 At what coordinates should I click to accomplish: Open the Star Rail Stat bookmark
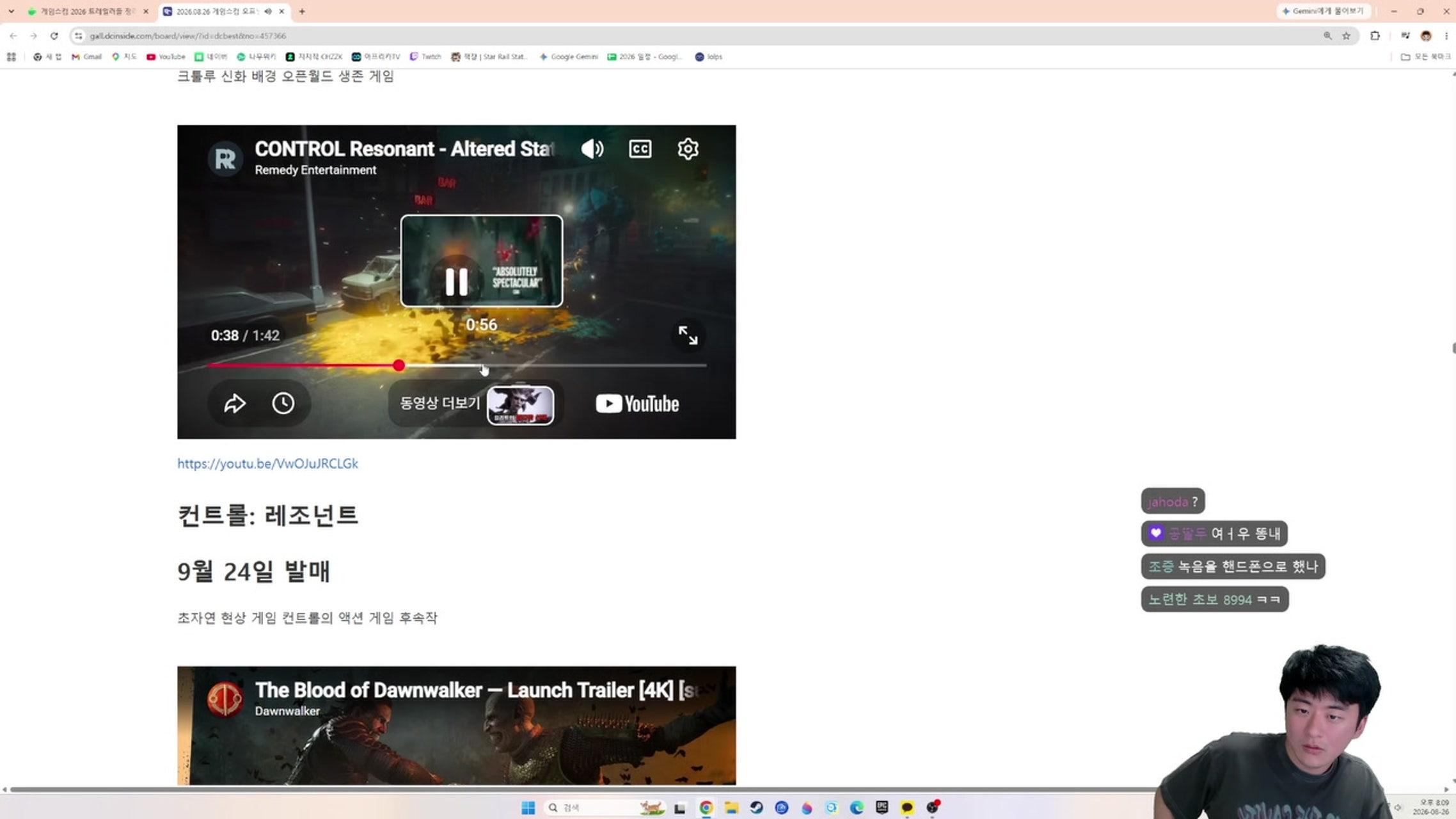(489, 57)
